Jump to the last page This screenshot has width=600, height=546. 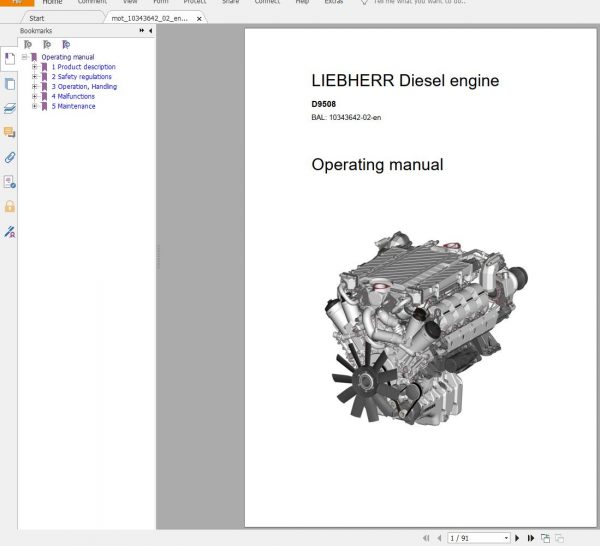point(531,538)
